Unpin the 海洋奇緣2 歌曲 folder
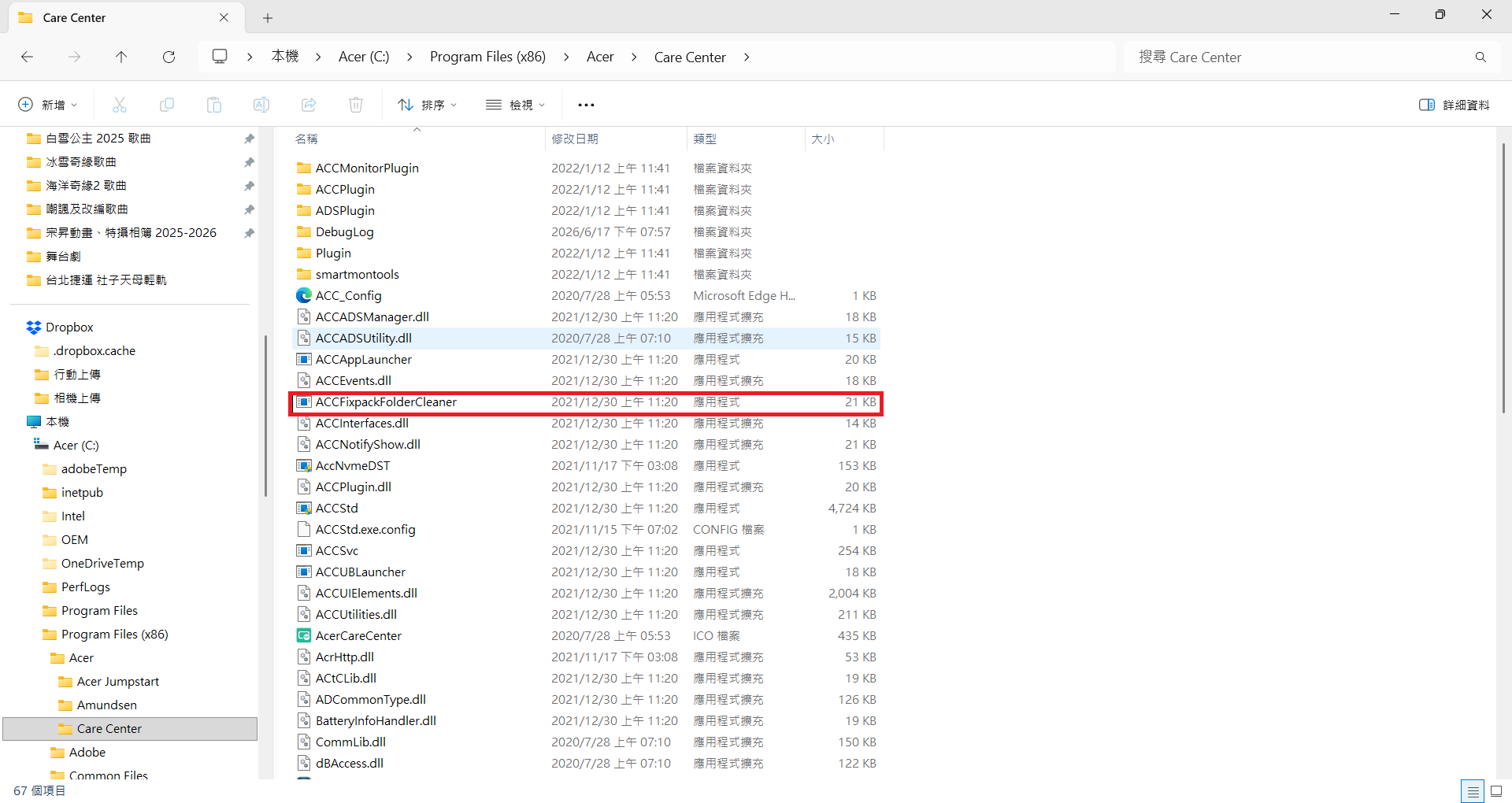 click(x=249, y=186)
